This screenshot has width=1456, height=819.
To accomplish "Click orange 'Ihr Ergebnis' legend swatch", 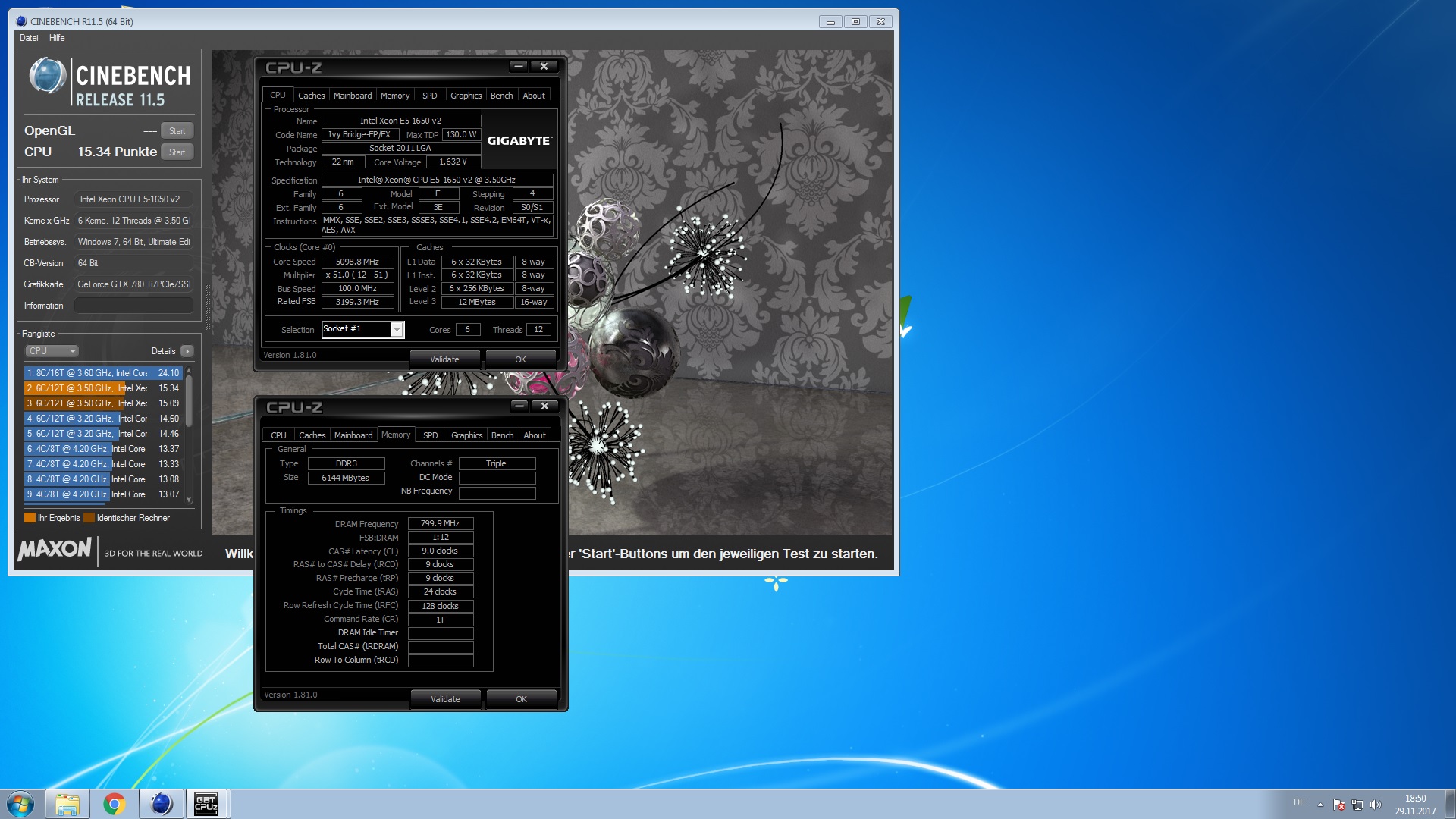I will coord(30,518).
